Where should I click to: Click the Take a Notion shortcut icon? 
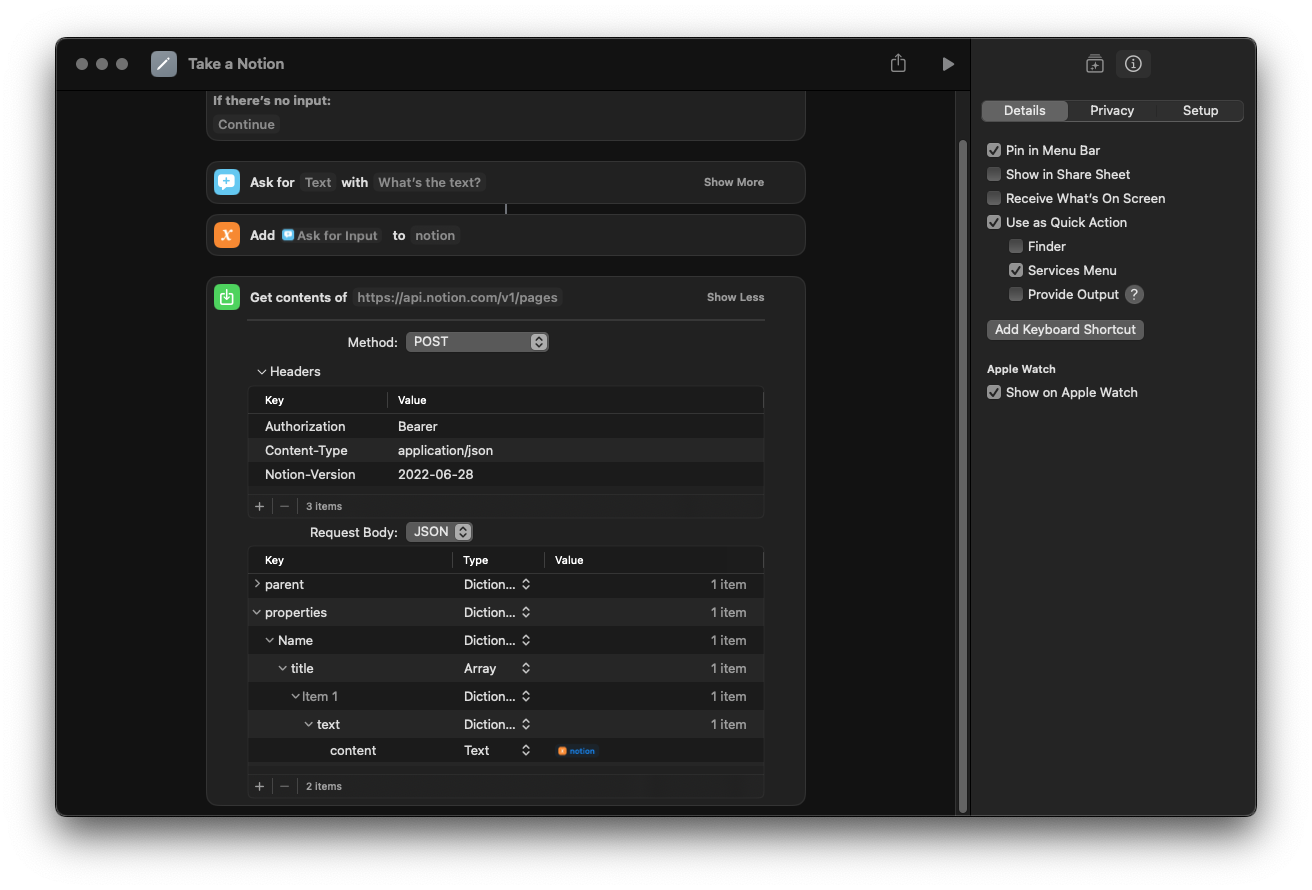pos(164,64)
